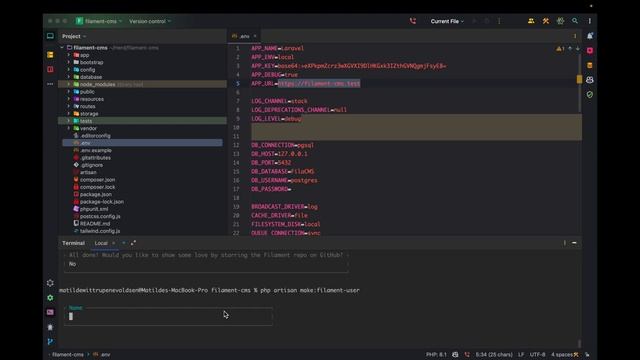Open the main toolbar kebab menu
Screen dimensions: 640x360
(589, 21)
